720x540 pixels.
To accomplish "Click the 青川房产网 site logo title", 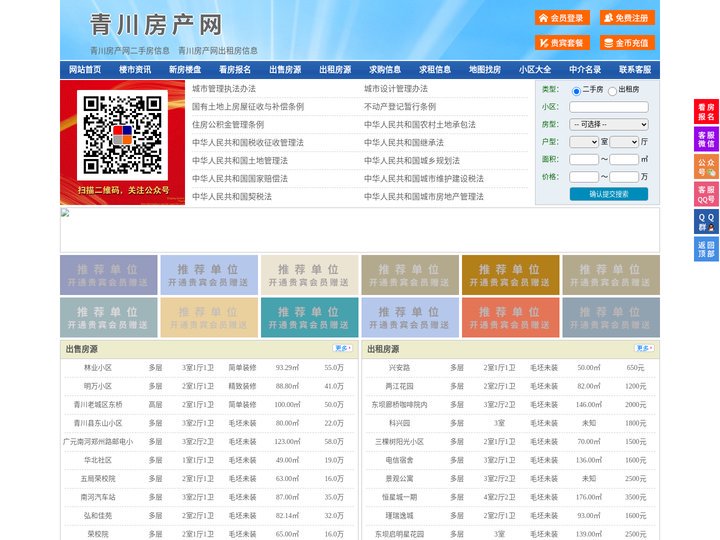I will (156, 24).
